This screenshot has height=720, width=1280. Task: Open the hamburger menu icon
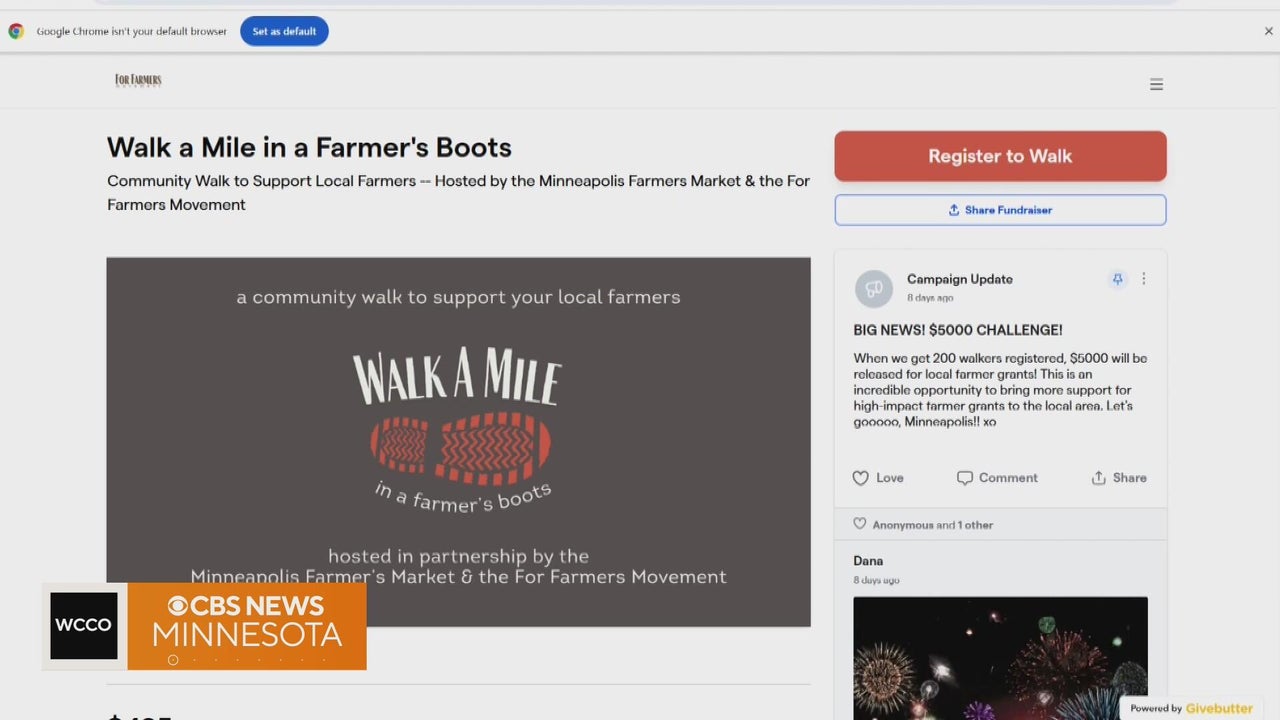tap(1156, 85)
